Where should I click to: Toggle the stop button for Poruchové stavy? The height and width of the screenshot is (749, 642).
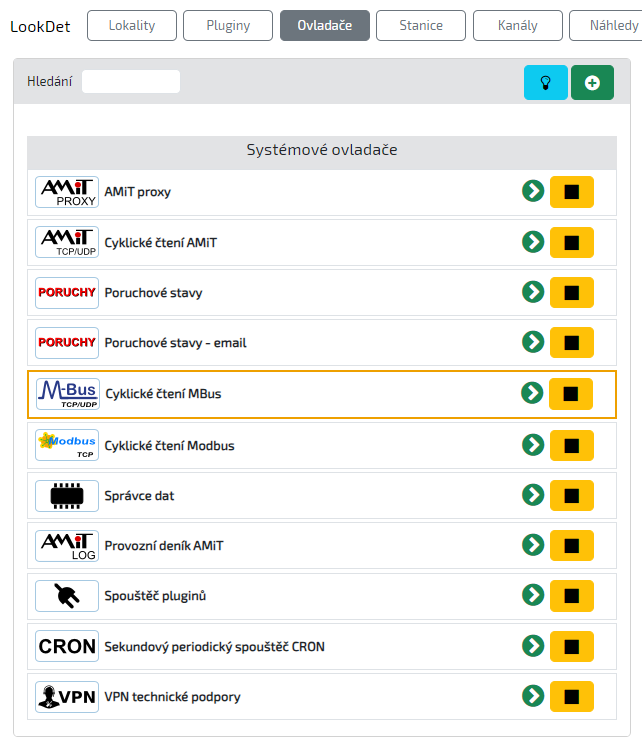572,292
